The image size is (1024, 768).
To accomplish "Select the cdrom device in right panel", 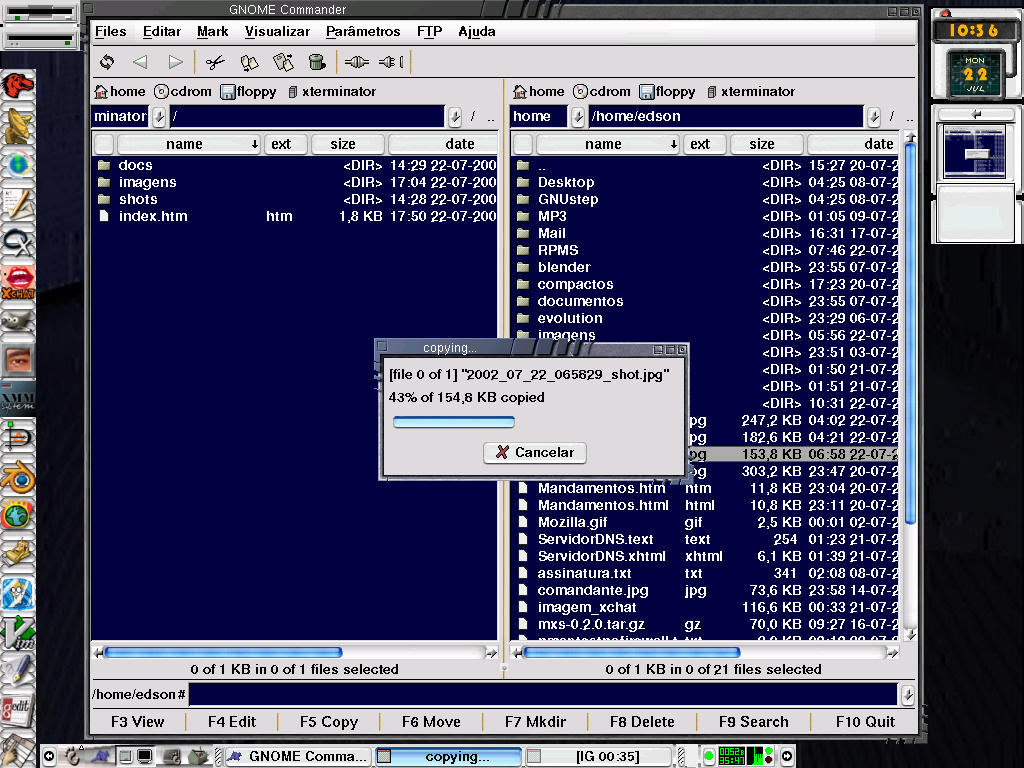I will pyautogui.click(x=602, y=91).
